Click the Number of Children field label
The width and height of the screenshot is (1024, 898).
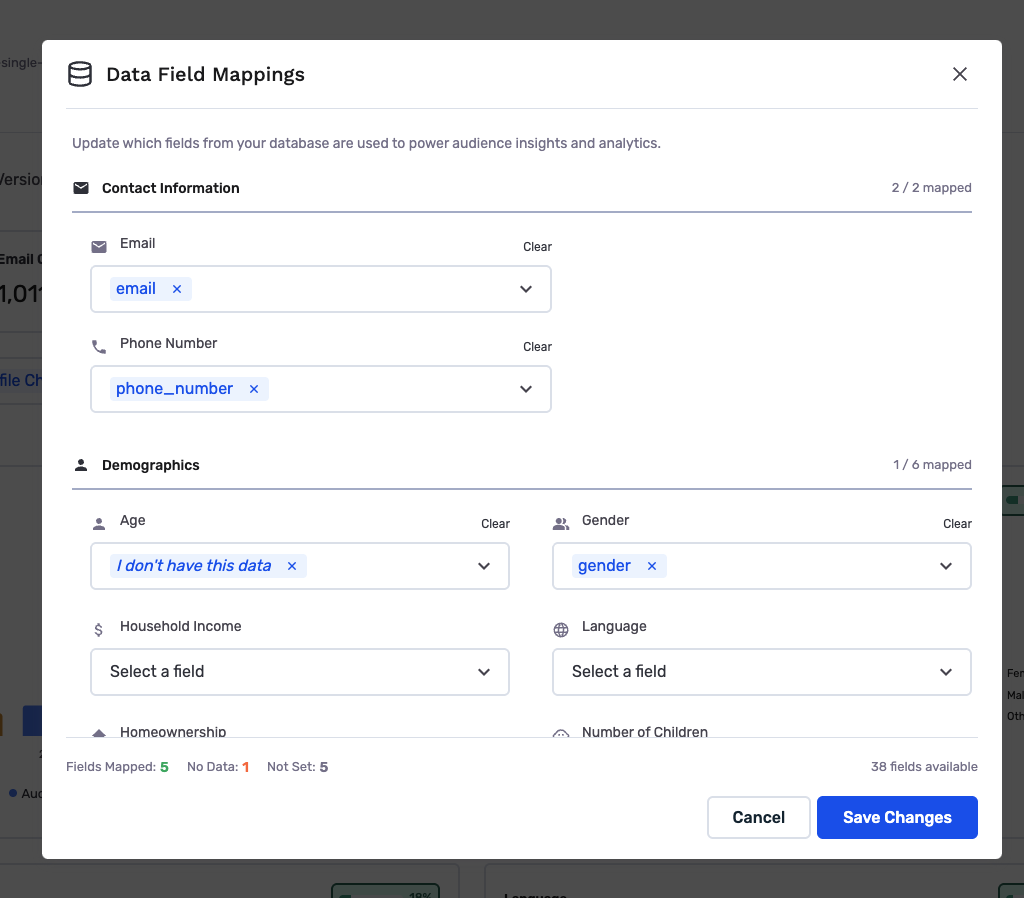tap(645, 731)
